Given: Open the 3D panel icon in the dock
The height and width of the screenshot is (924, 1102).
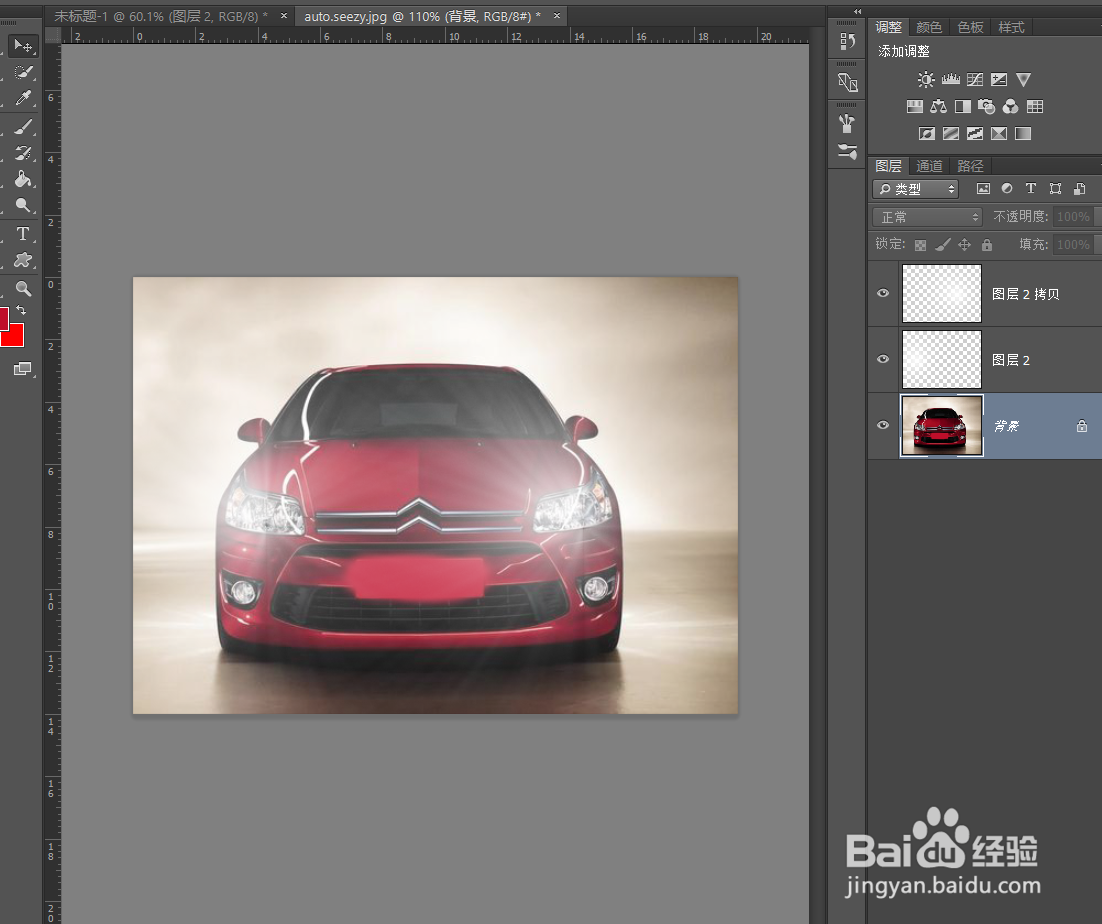Looking at the screenshot, I should click(848, 82).
